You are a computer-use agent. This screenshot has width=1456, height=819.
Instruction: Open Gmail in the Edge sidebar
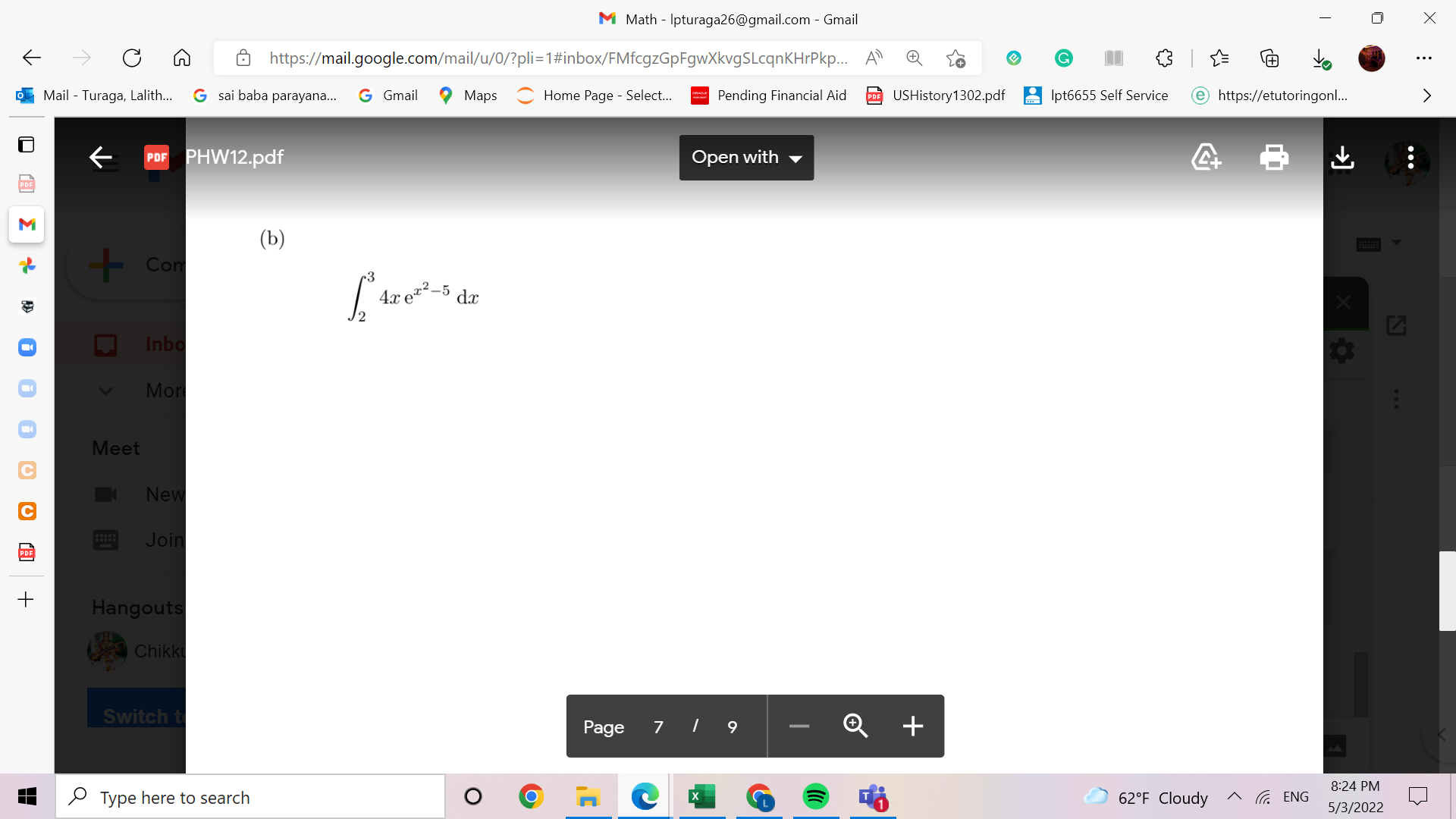[x=27, y=224]
